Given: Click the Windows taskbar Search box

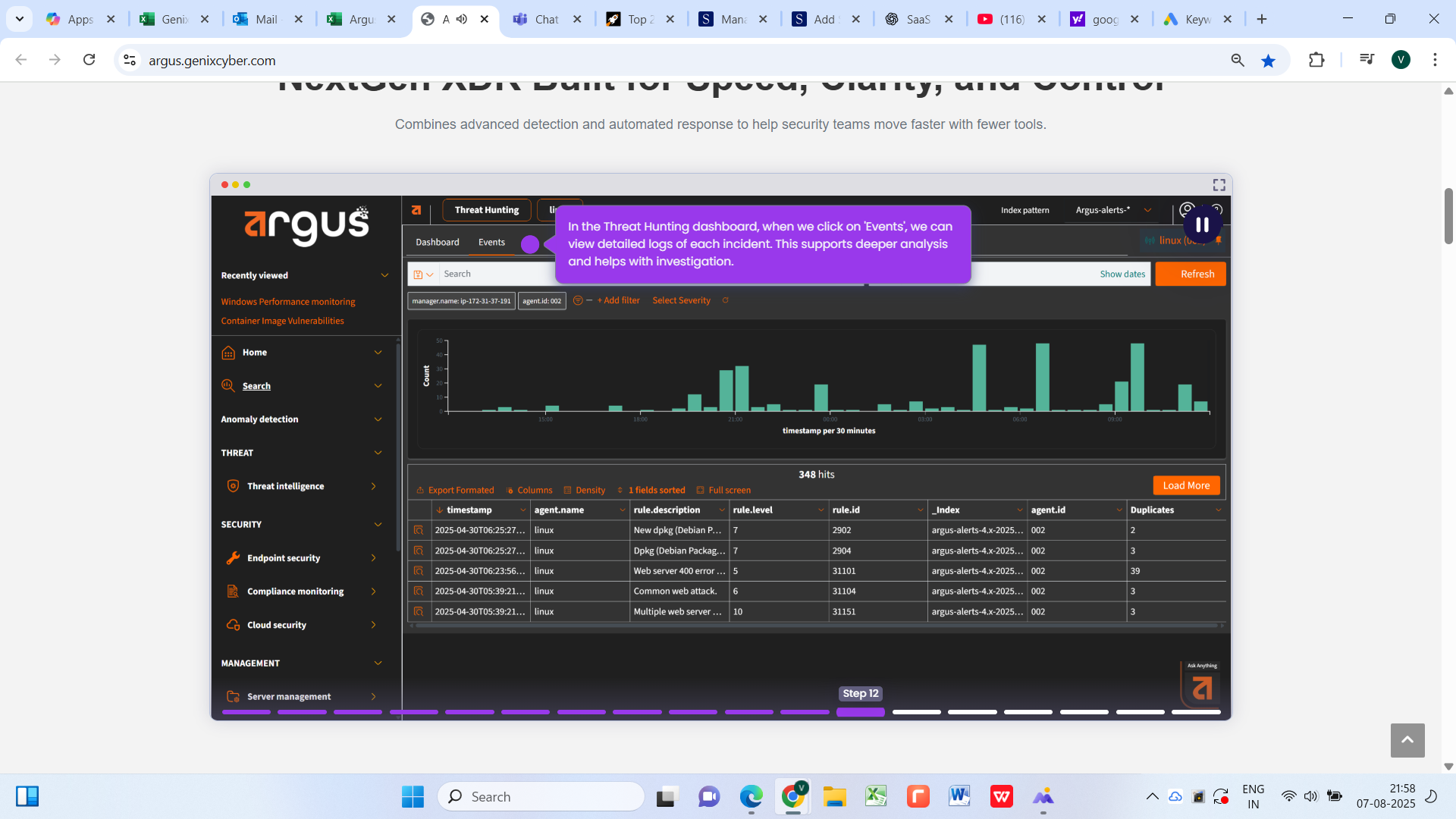Looking at the screenshot, I should tap(541, 796).
